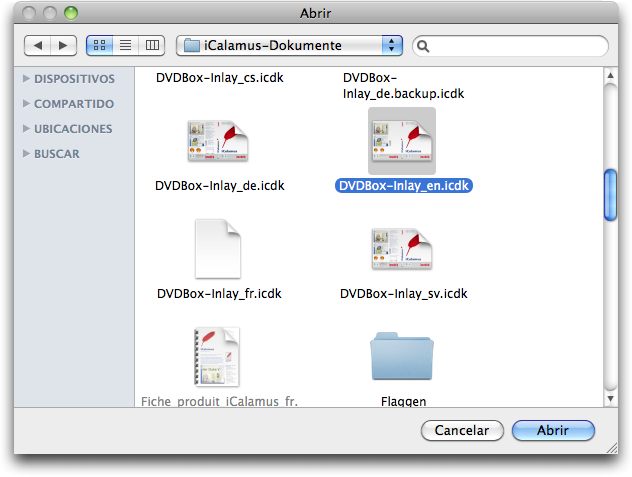The width and height of the screenshot is (632, 477).
Task: Switch to column view mode
Action: point(152,45)
